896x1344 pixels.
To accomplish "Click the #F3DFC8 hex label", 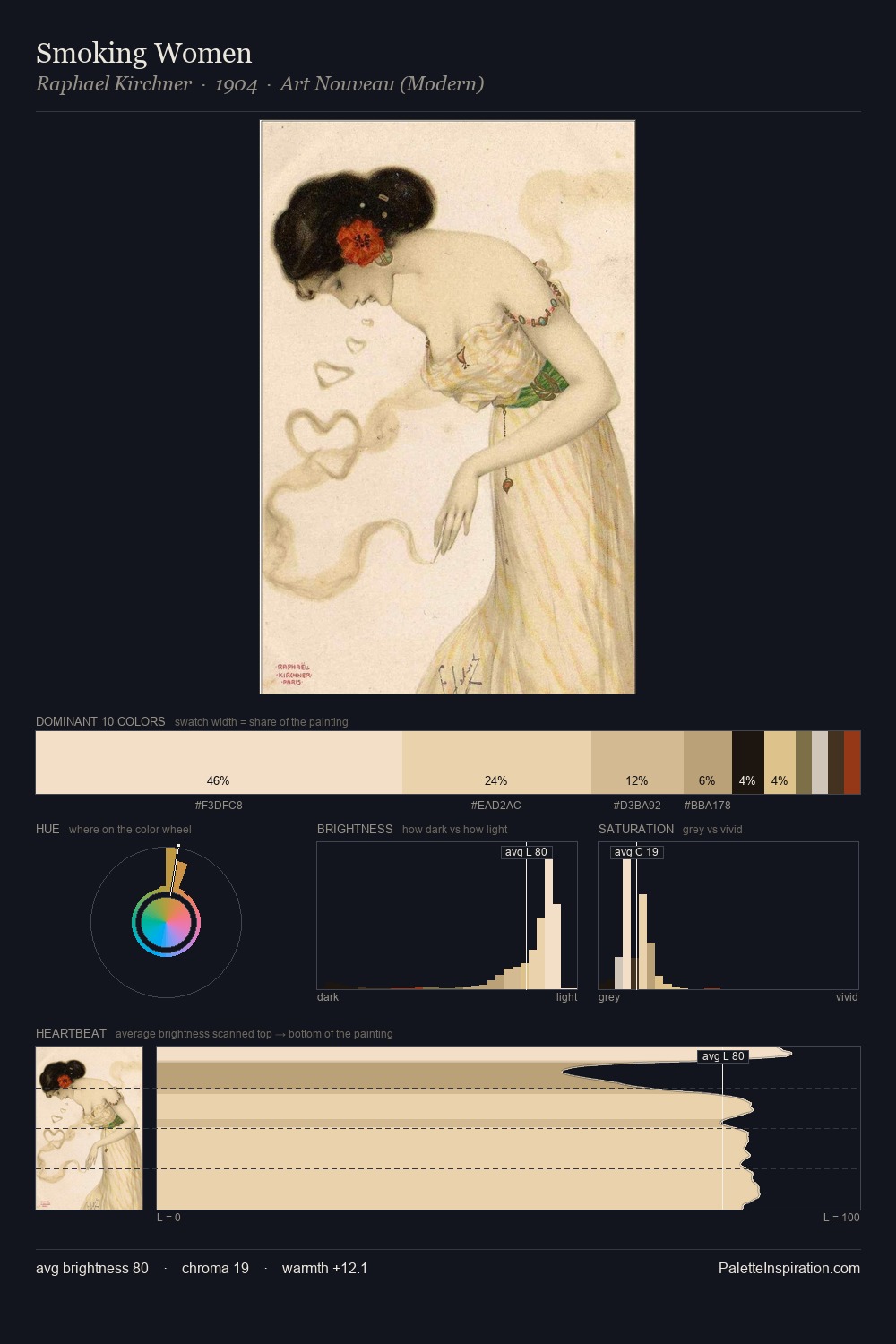I will (219, 806).
